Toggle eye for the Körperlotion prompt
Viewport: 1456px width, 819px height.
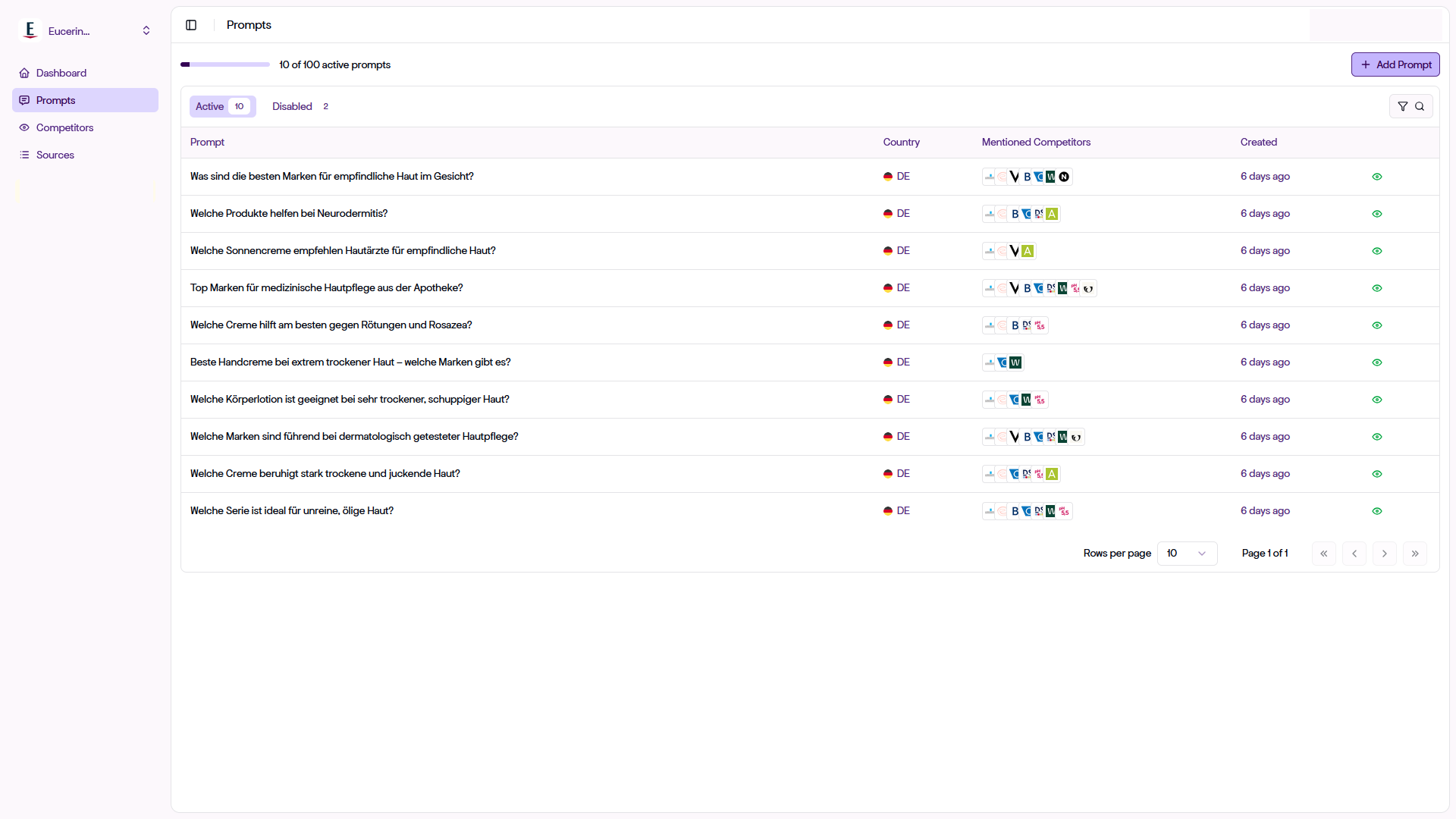[1377, 400]
